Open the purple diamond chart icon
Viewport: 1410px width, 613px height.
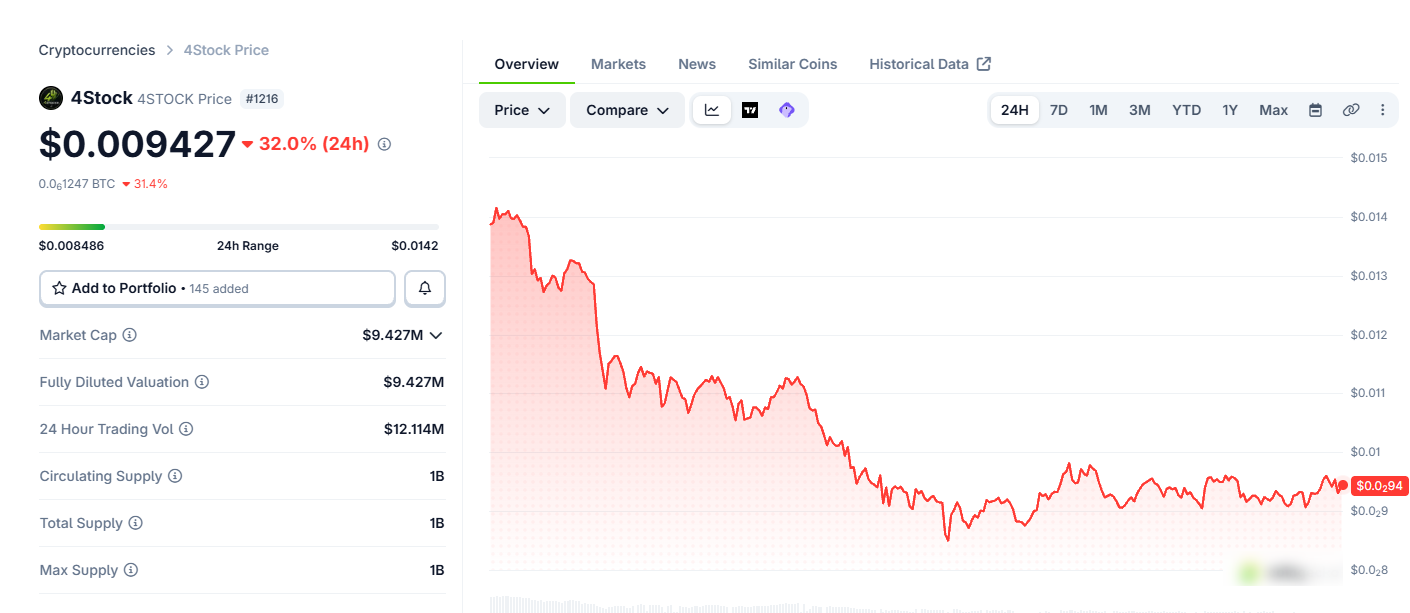click(x=787, y=110)
